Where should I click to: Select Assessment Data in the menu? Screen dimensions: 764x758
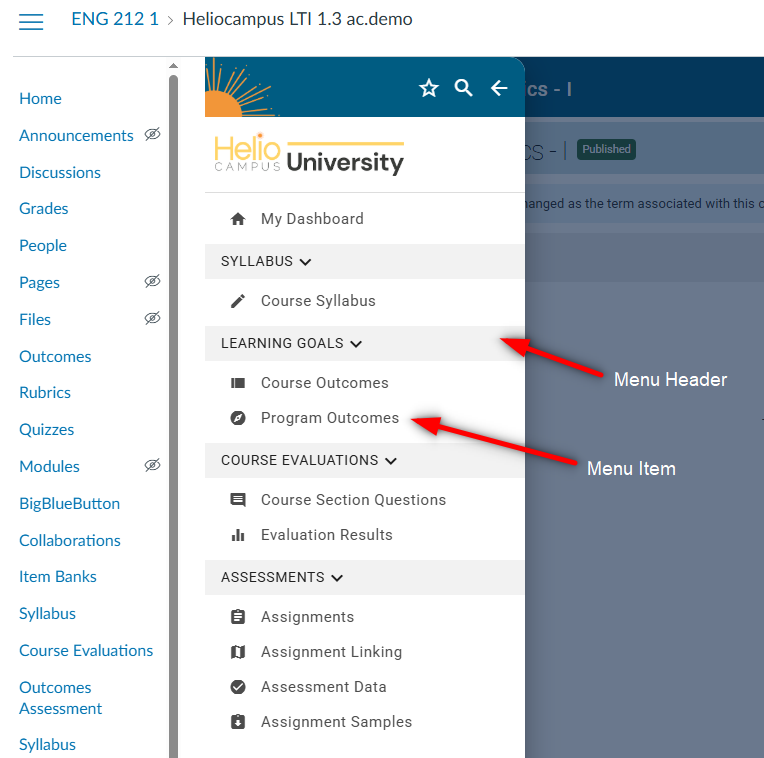(323, 687)
